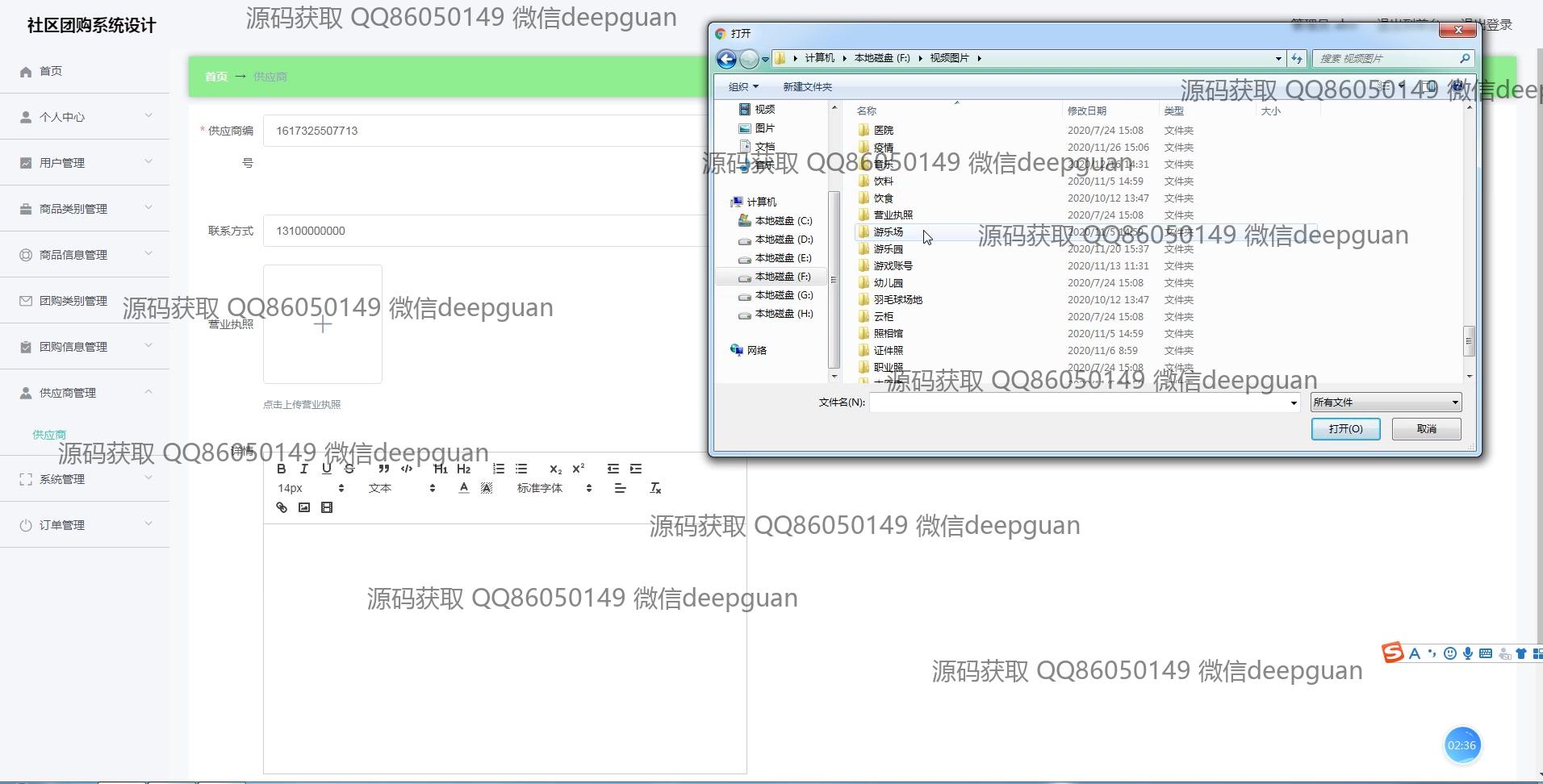This screenshot has width=1543, height=784.
Task: Open the 组织 dropdown in file dialog
Action: tap(743, 87)
